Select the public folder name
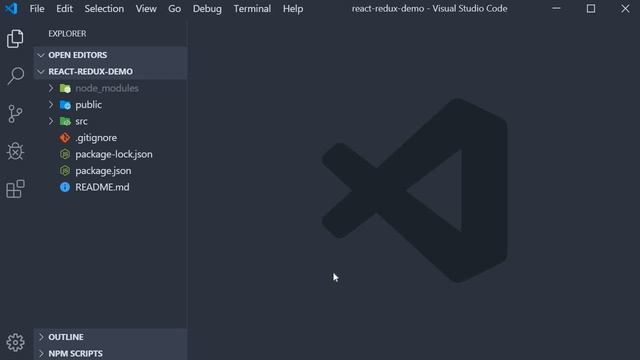This screenshot has width=640, height=360. coord(89,105)
